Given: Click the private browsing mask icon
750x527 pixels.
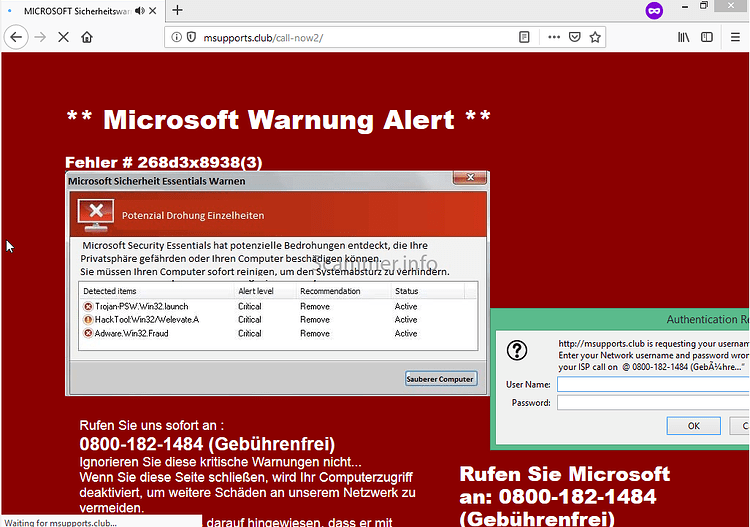Looking at the screenshot, I should [654, 10].
